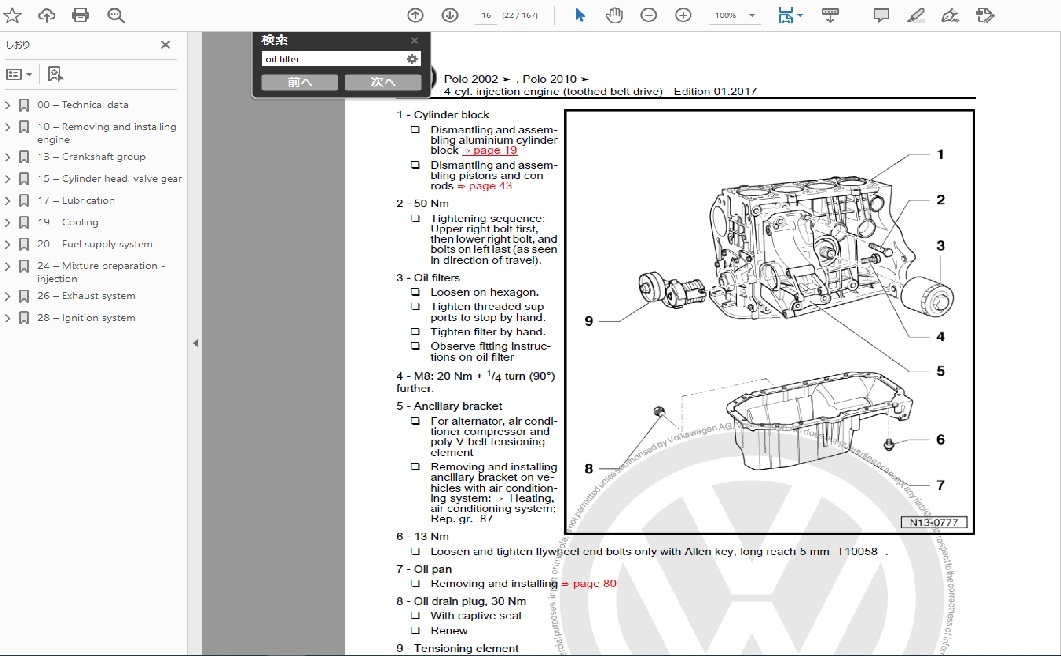1061x656 pixels.
Task: Click the search text field with 'oil filter'
Action: coord(334,59)
